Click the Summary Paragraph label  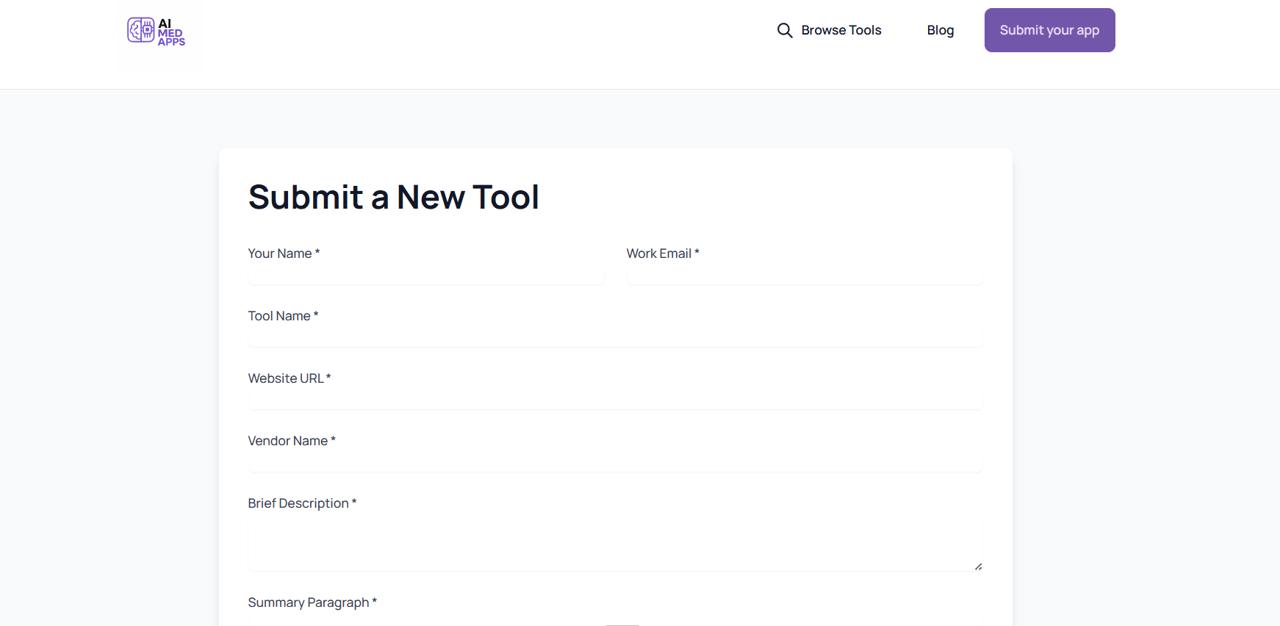coord(311,602)
